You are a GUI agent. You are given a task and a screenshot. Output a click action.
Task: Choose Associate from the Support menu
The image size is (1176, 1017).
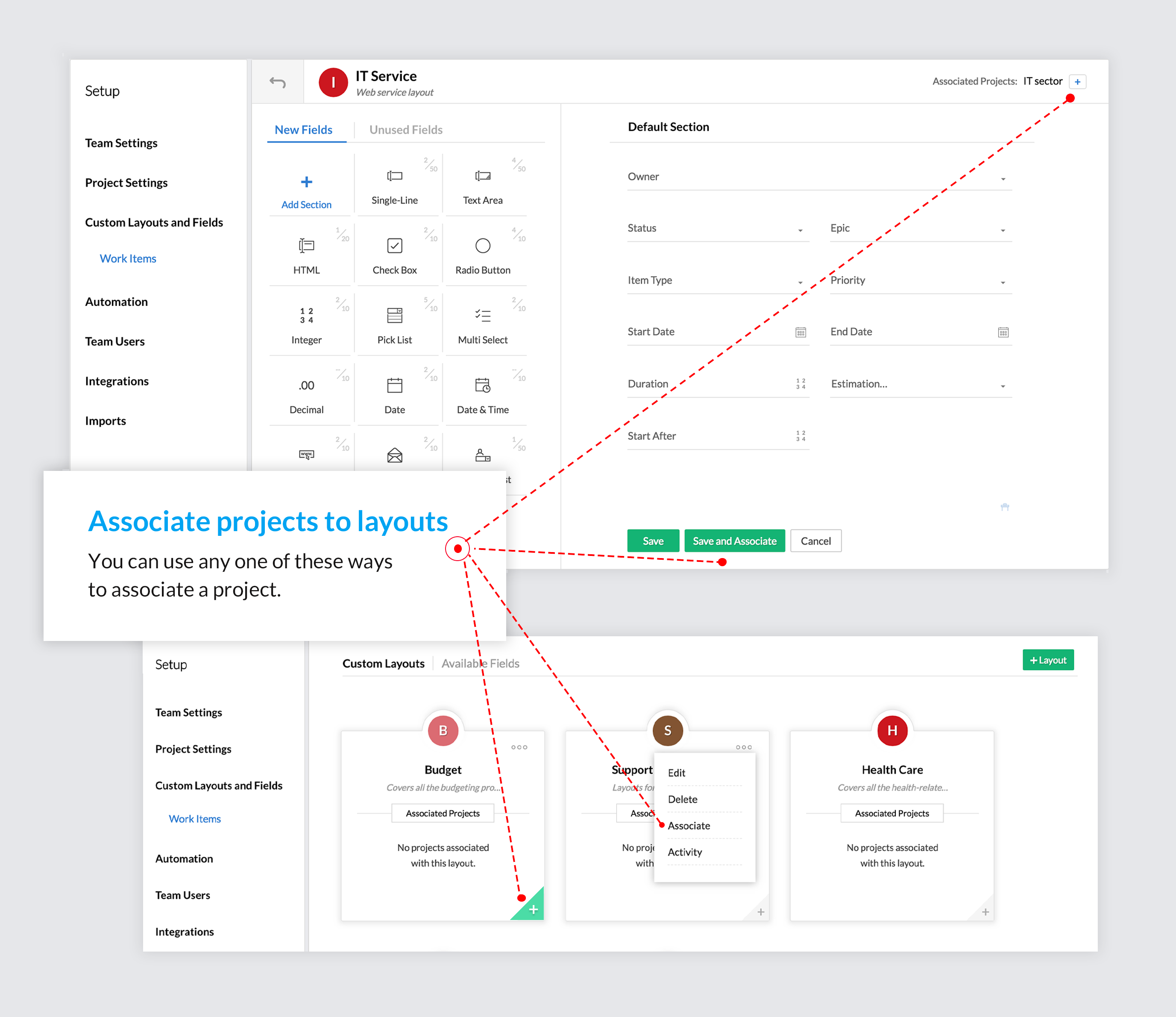tap(689, 826)
